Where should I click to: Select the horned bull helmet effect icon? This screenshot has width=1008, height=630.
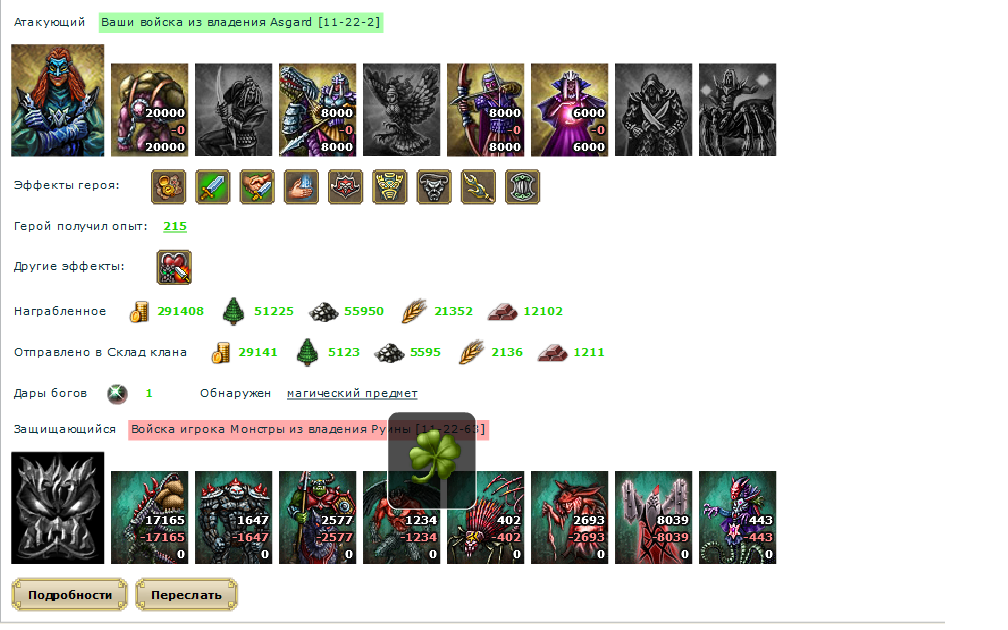pos(435,187)
